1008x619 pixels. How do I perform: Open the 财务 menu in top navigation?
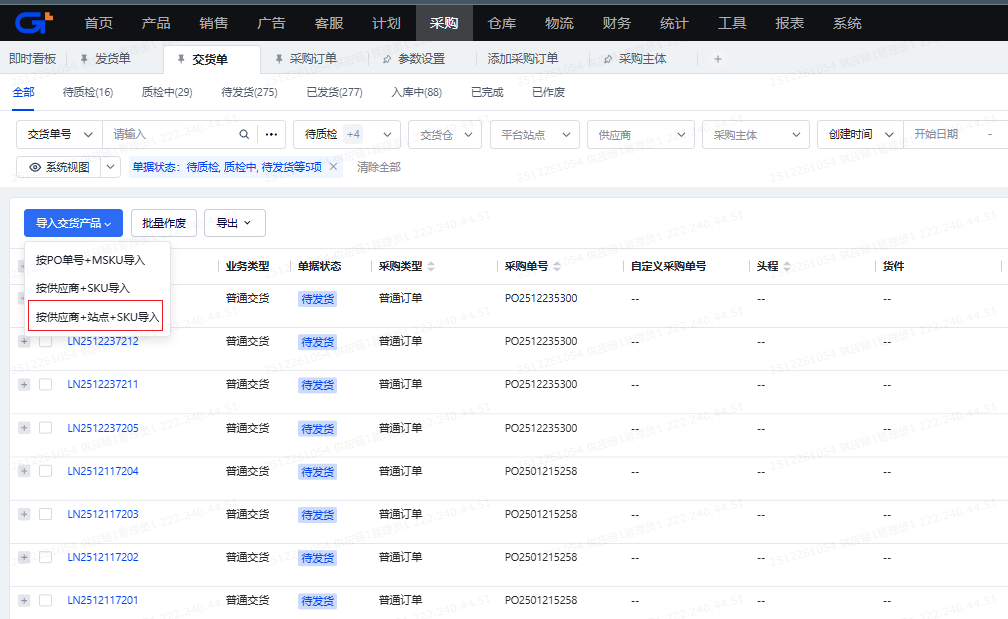click(x=616, y=22)
